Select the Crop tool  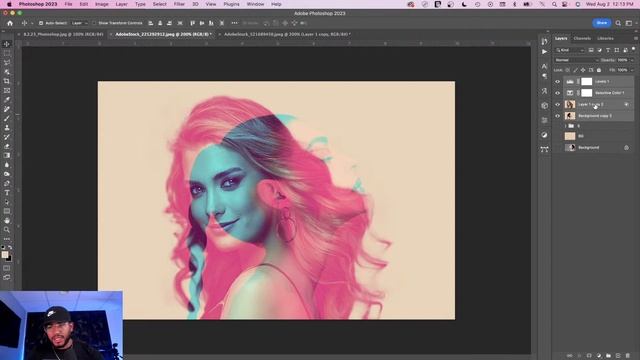click(7, 81)
